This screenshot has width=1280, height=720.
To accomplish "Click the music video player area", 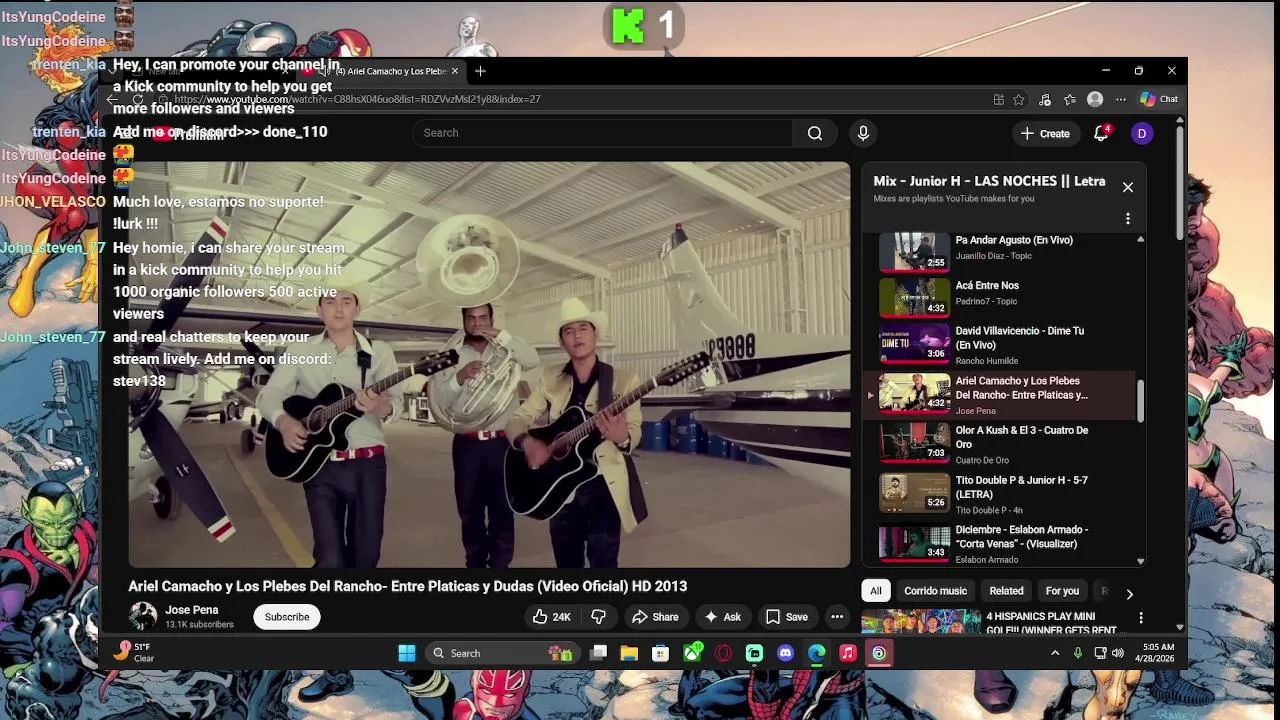I will tap(489, 365).
